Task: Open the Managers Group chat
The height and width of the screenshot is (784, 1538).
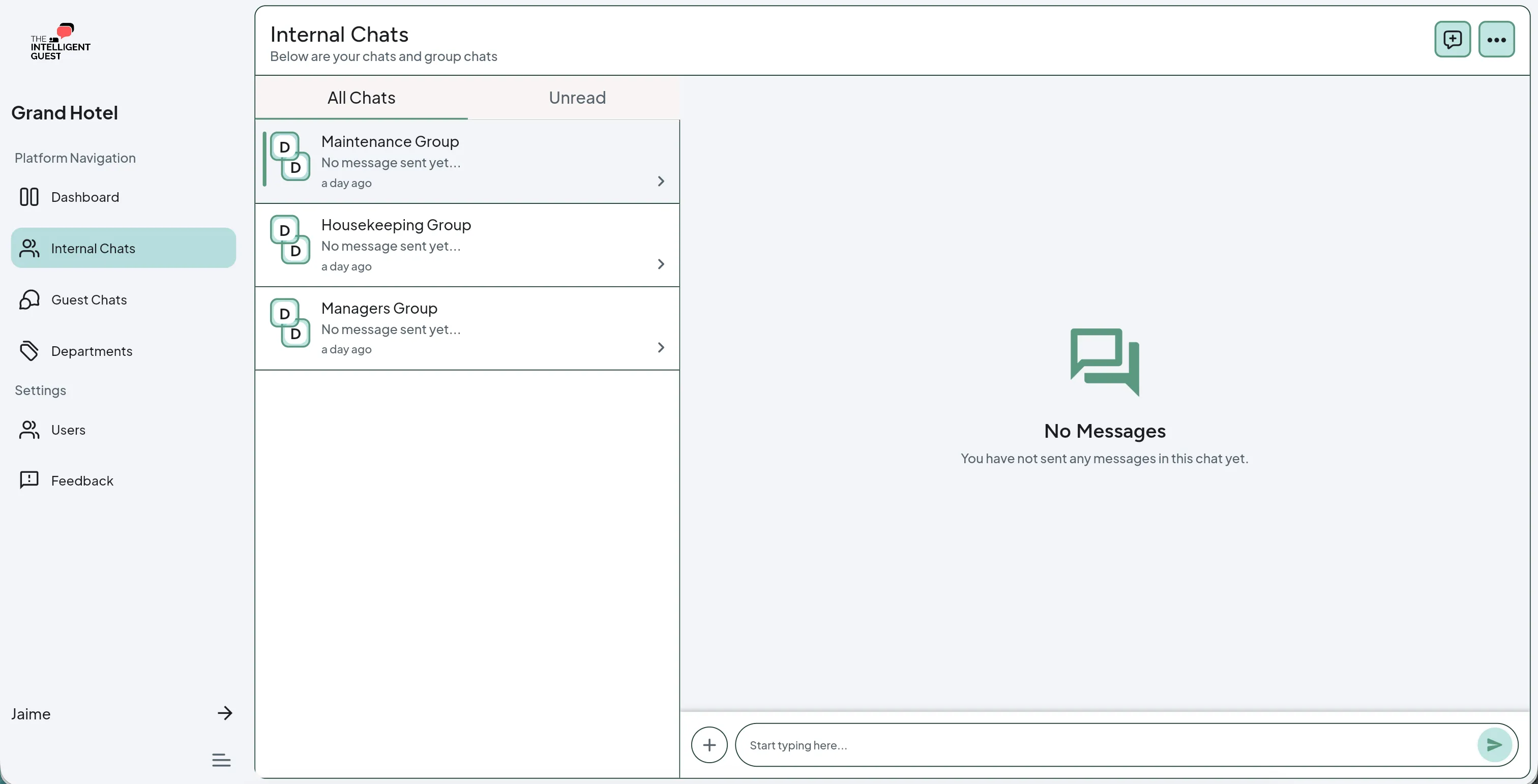Action: [467, 329]
